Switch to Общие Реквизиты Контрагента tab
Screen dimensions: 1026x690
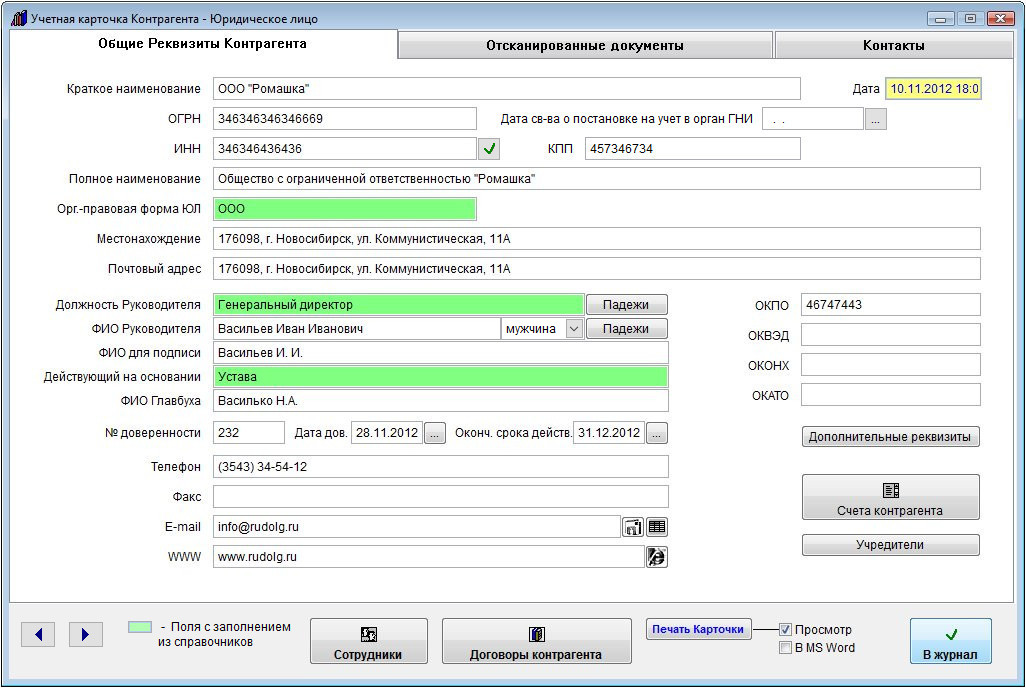(x=203, y=44)
